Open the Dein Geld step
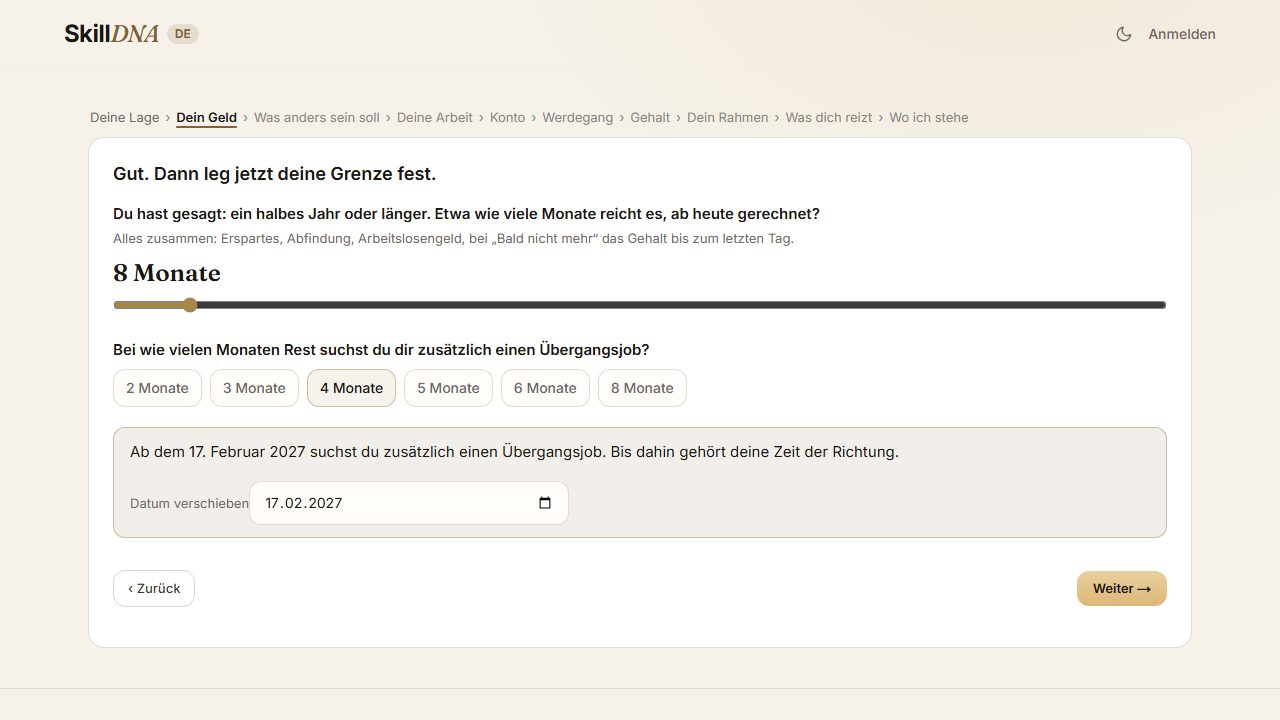 coord(206,118)
